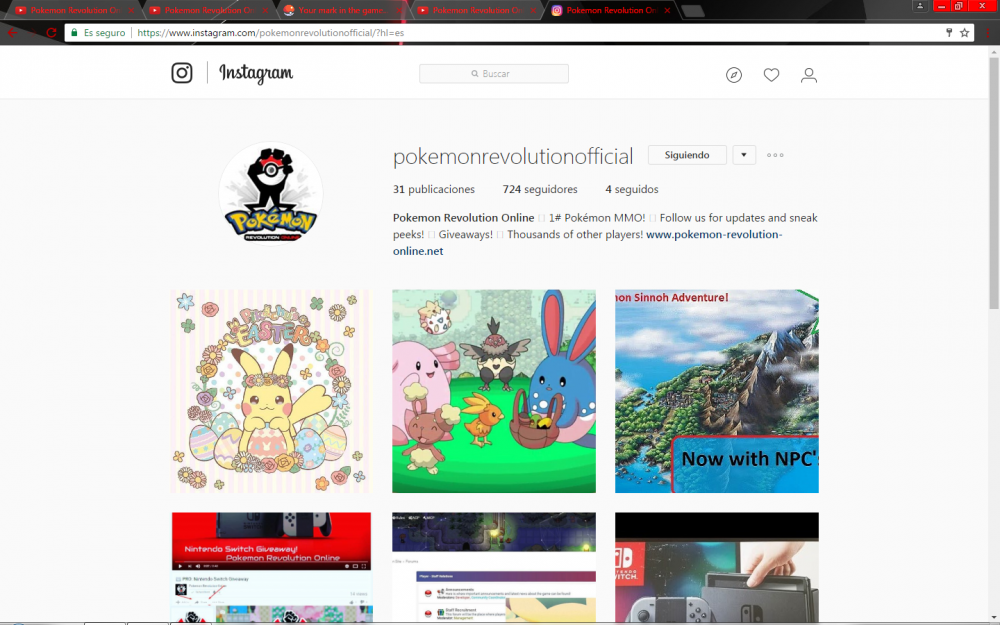Open the Sinnoh Adventure post thumbnail
Image resolution: width=1000 pixels, height=625 pixels.
coord(716,391)
